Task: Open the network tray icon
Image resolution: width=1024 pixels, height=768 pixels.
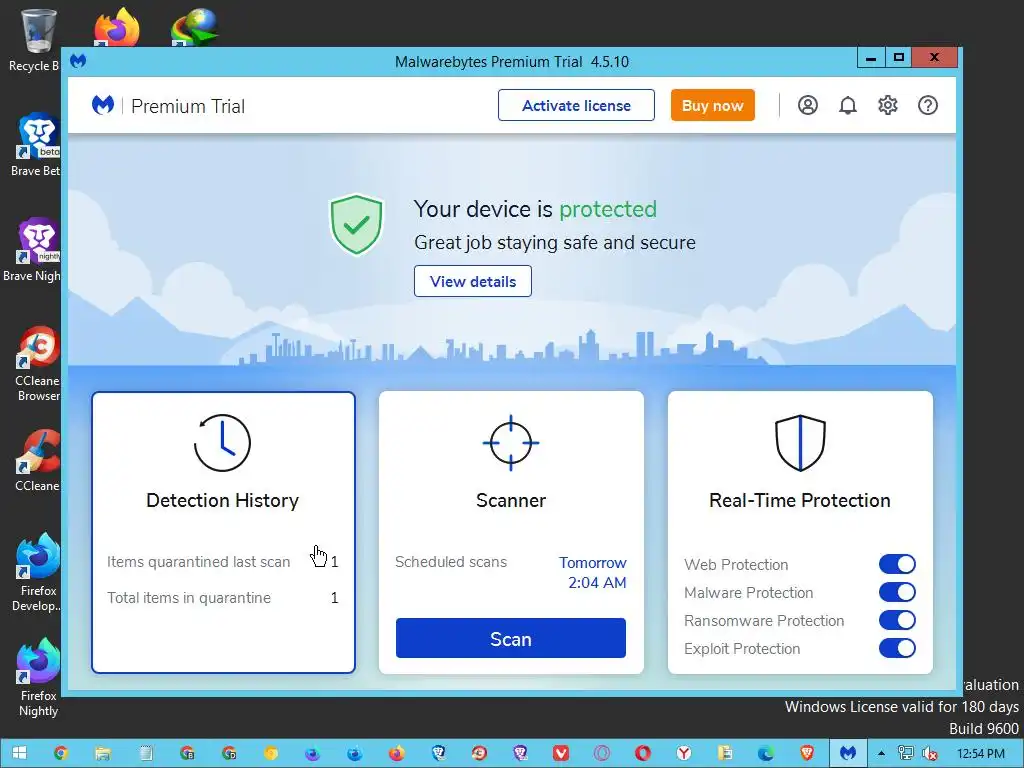Action: [x=905, y=753]
